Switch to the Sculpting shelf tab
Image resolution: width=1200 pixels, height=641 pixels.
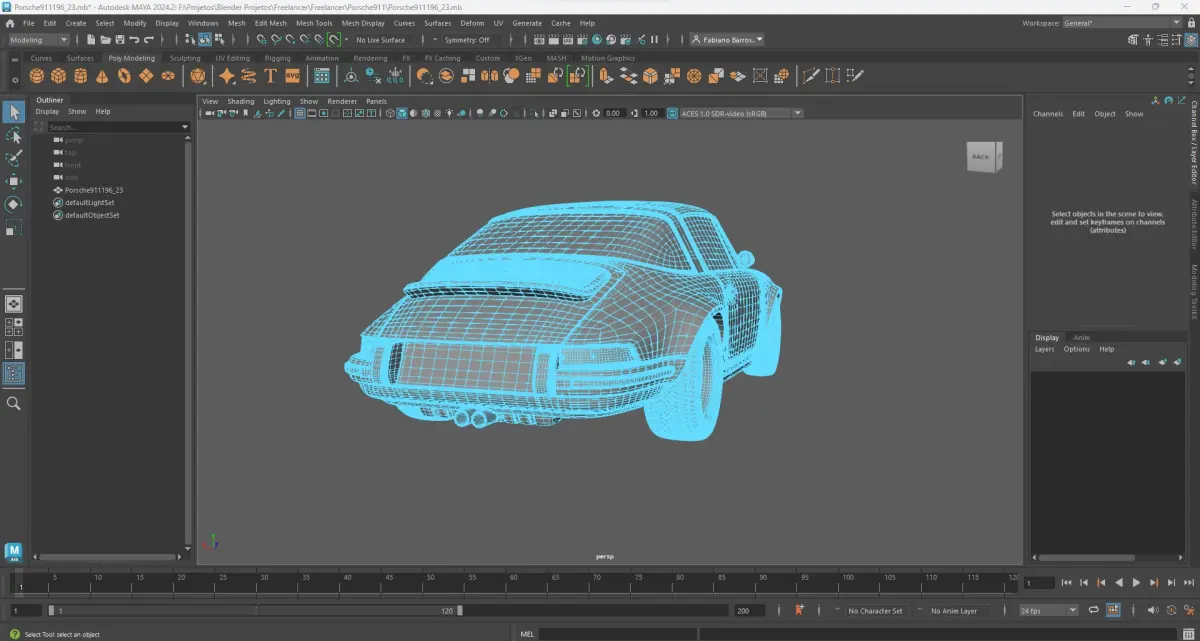click(185, 58)
